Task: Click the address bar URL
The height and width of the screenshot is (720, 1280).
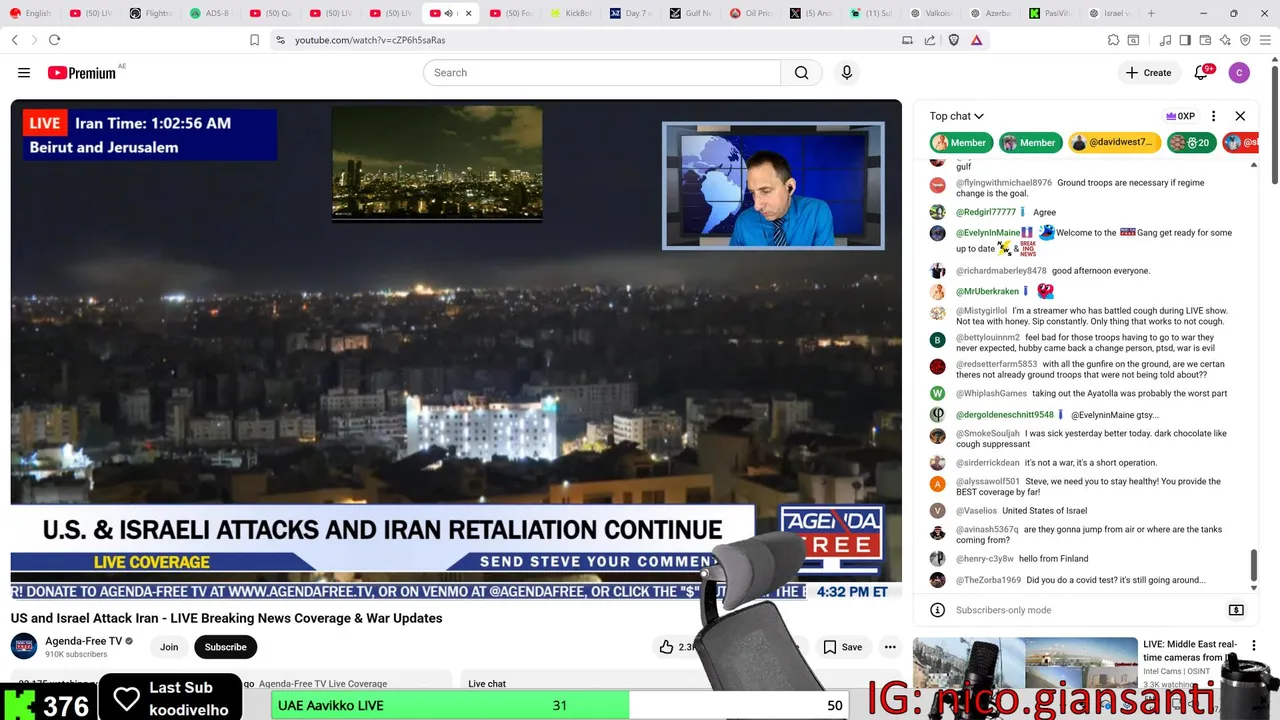Action: click(370, 40)
